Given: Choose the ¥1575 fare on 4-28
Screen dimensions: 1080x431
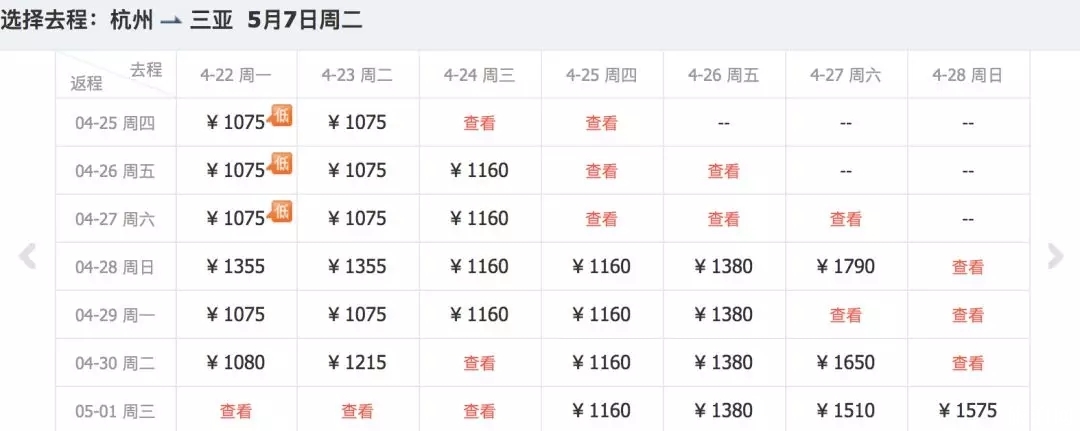Looking at the screenshot, I should point(968,411).
